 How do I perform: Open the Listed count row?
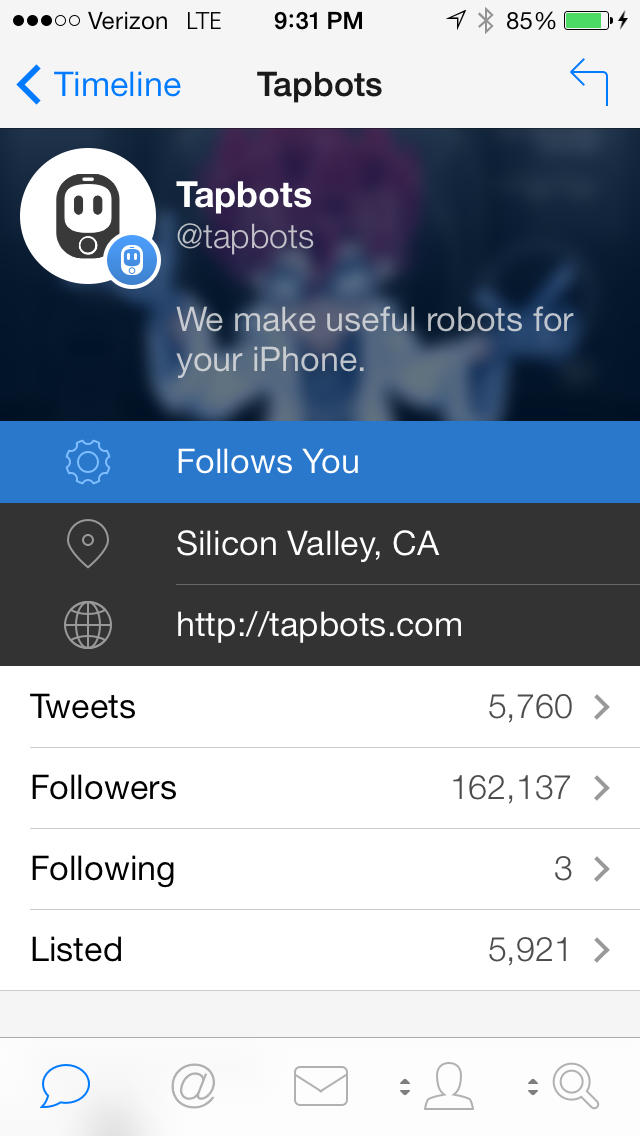point(320,950)
